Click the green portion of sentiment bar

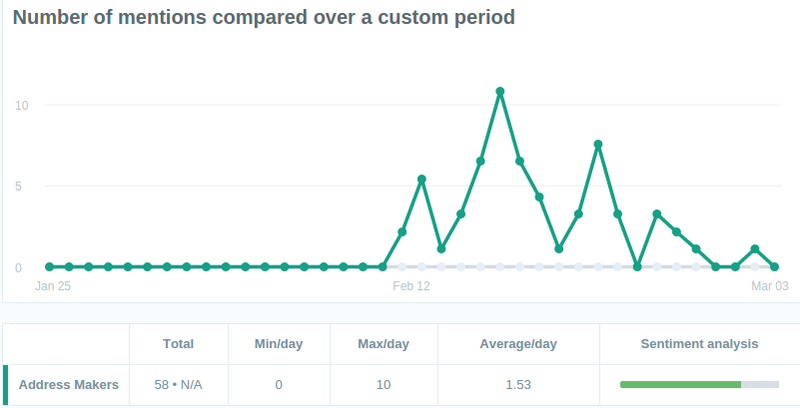tap(680, 384)
